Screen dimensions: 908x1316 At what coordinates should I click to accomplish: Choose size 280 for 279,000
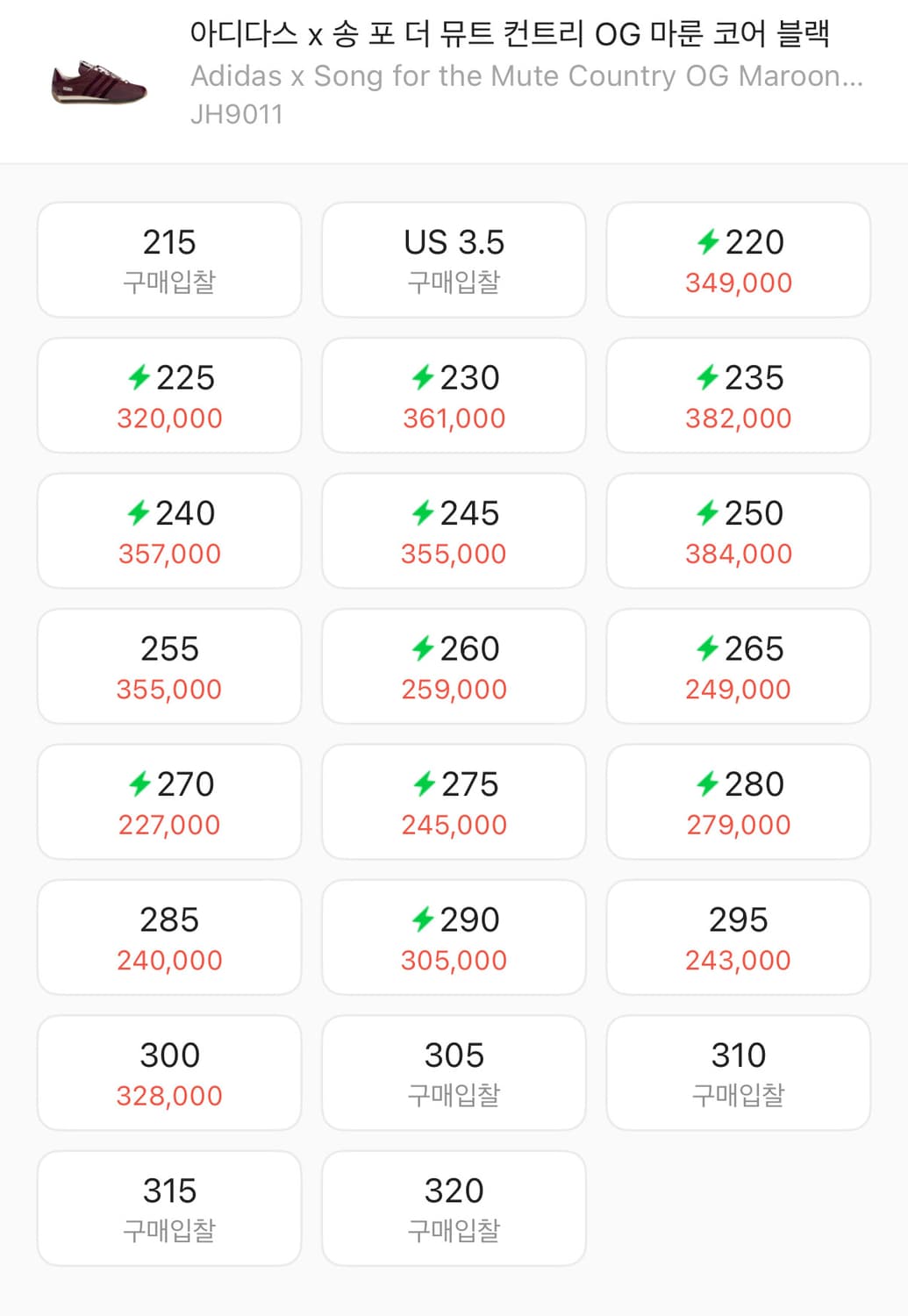[738, 802]
